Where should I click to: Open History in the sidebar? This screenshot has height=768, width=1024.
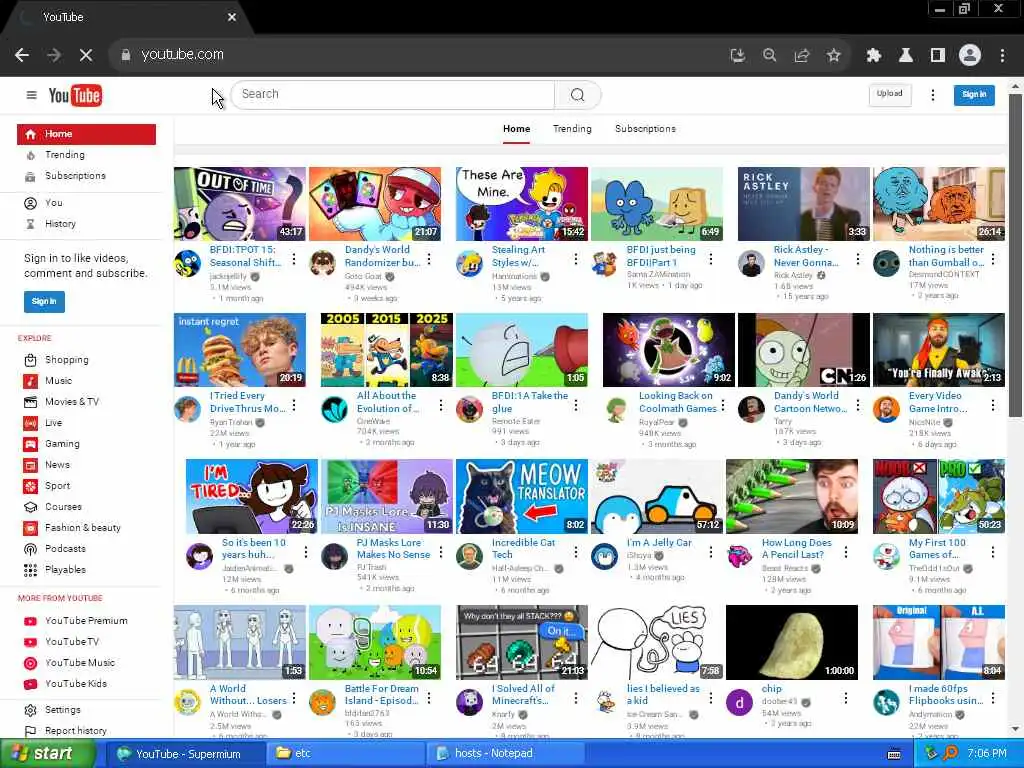[86, 224]
